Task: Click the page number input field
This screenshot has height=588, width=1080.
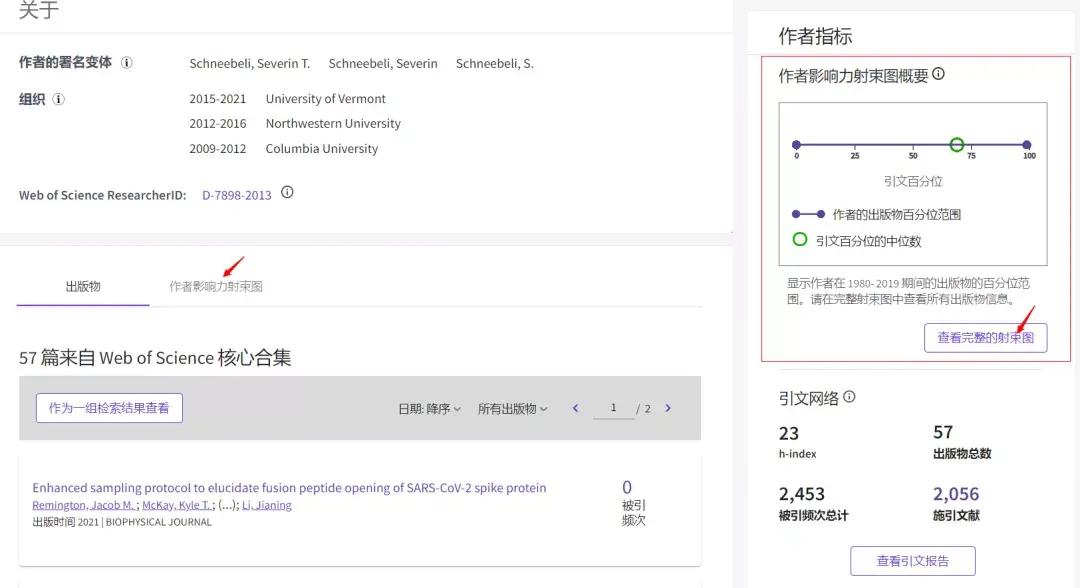Action: point(614,408)
